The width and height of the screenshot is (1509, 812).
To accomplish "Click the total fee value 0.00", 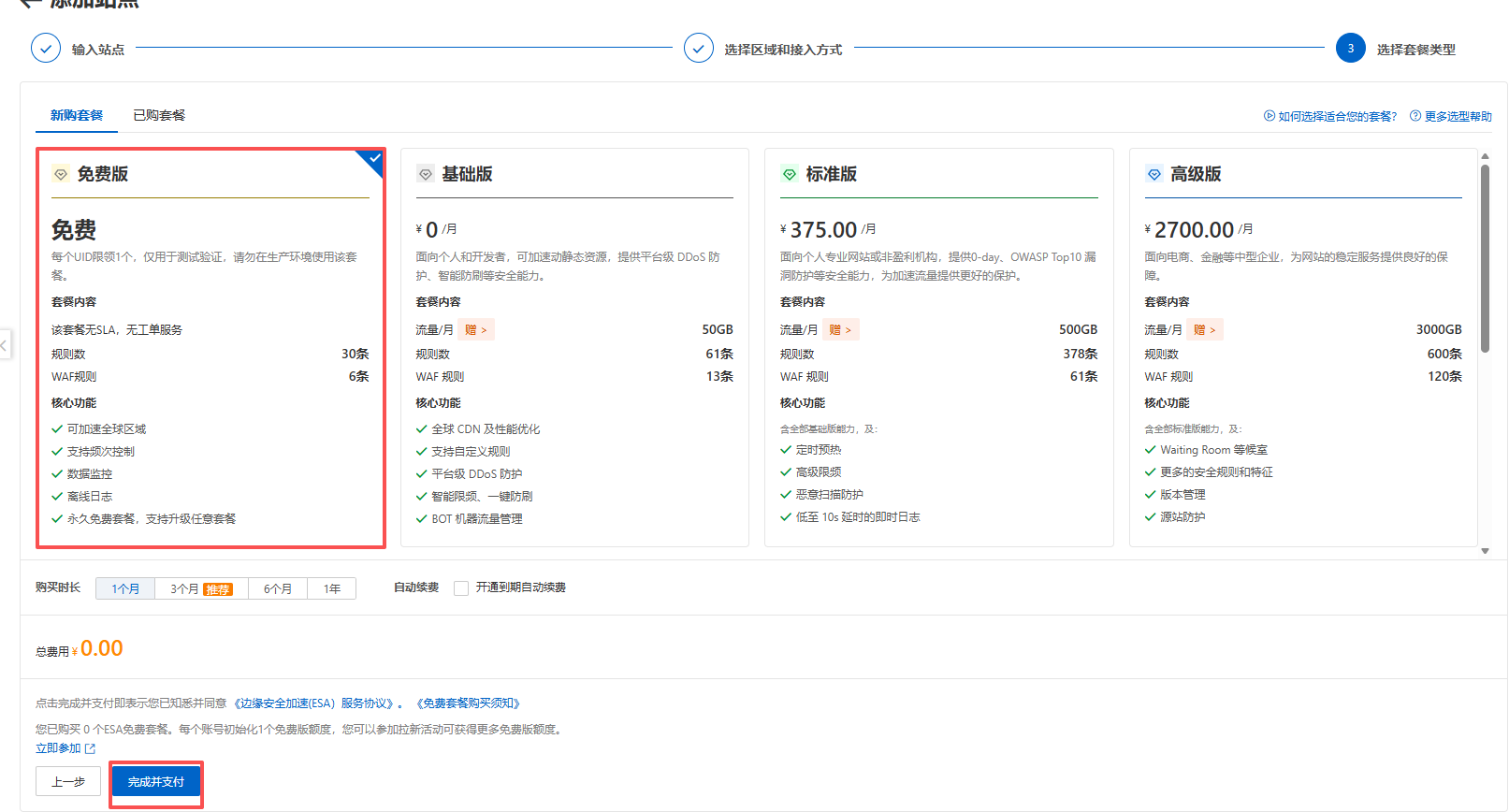I will coord(102,648).
